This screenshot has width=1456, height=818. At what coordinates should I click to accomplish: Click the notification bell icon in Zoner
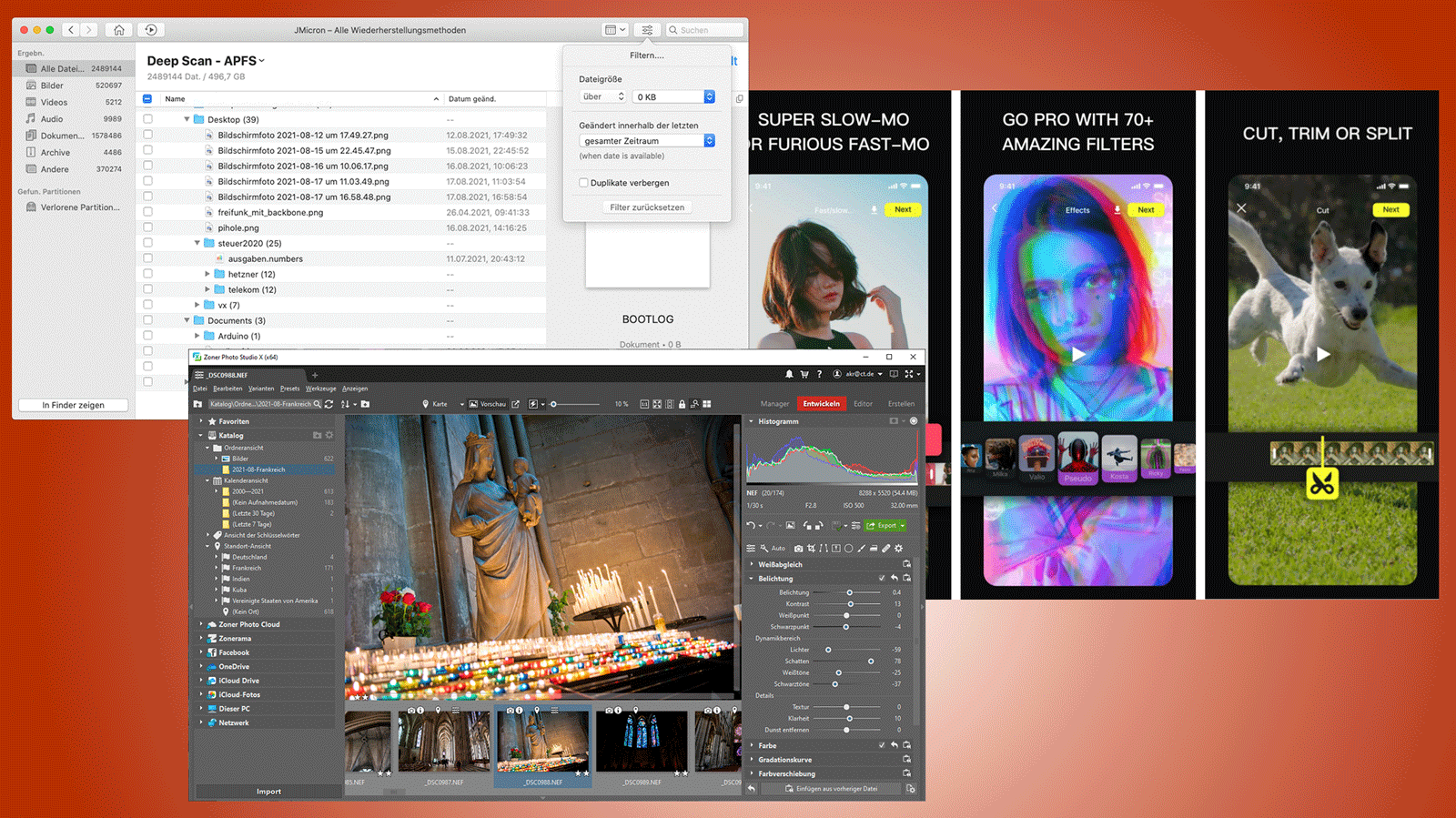click(x=789, y=374)
